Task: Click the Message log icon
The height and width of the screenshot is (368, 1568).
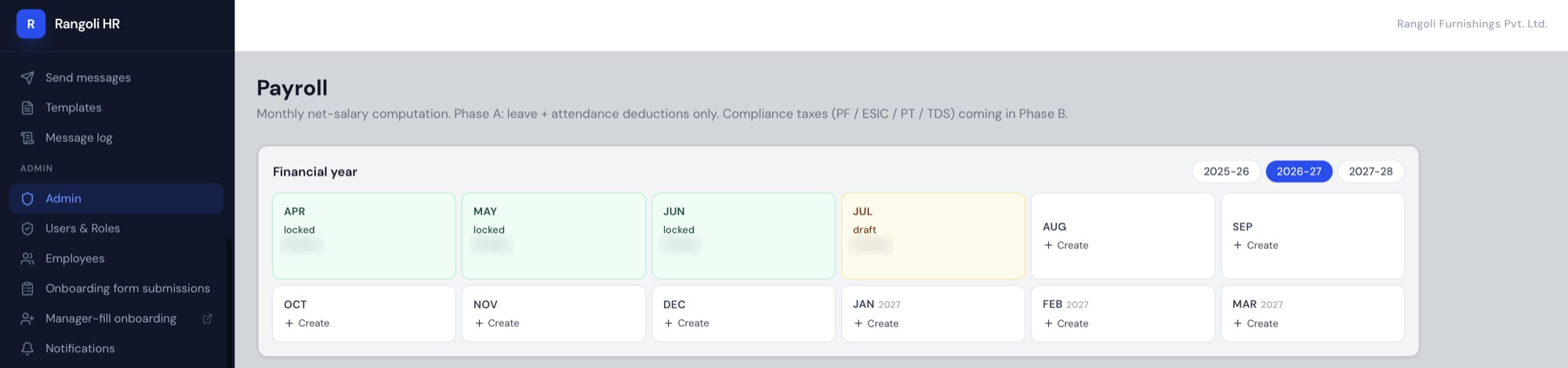Action: pos(27,137)
